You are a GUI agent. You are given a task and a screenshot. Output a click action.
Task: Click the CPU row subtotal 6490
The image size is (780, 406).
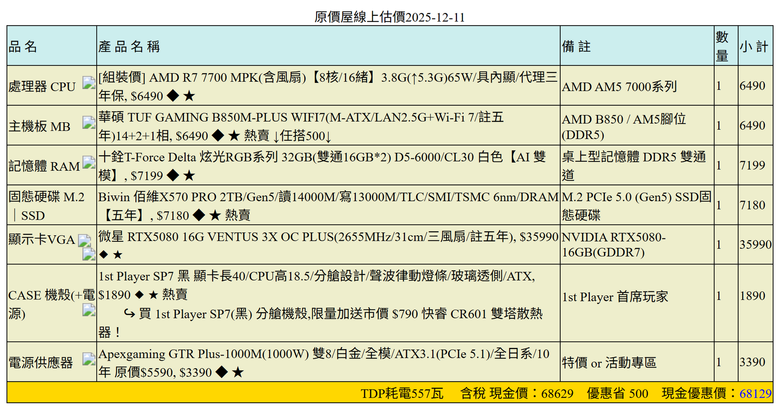pyautogui.click(x=752, y=86)
